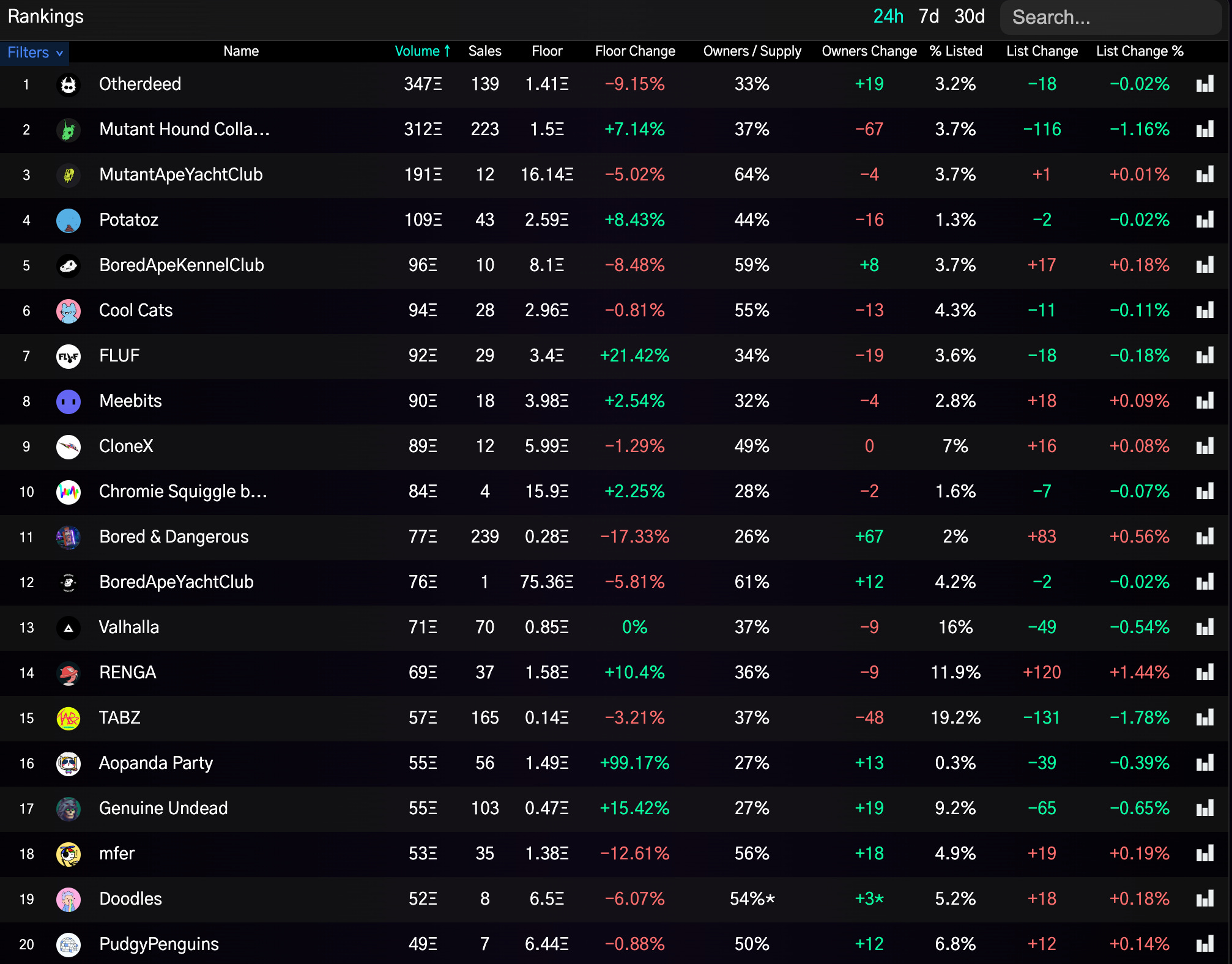The width and height of the screenshot is (1232, 964).
Task: Click the TABZ collection avatar
Action: coord(69,718)
